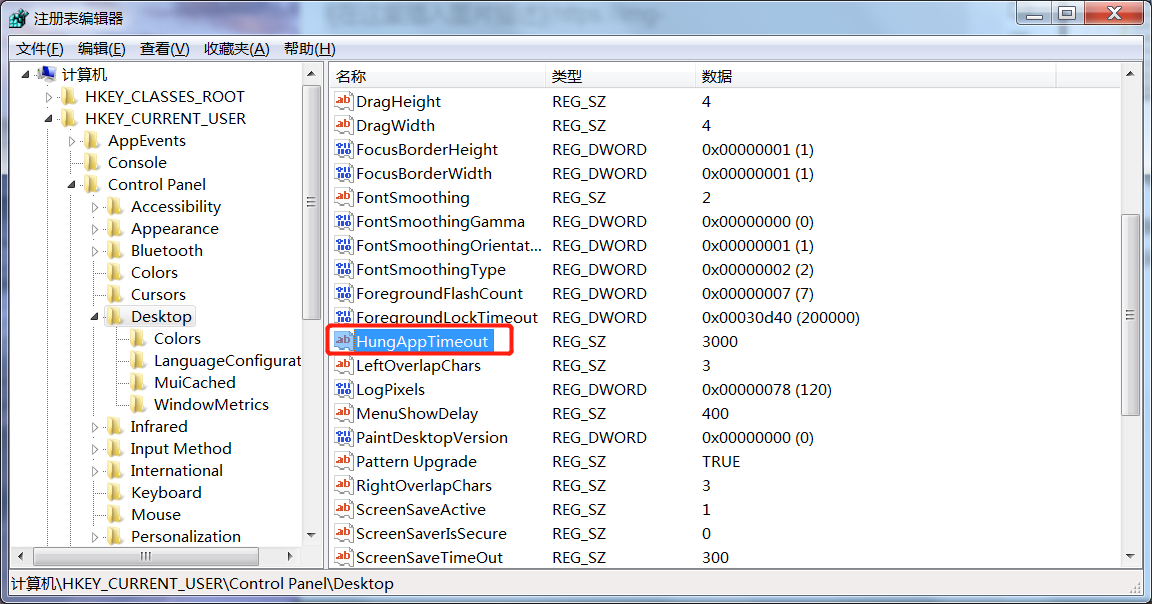Expand the HKEY_CLASSES_ROOT key
This screenshot has height=604, width=1152.
pyautogui.click(x=48, y=96)
